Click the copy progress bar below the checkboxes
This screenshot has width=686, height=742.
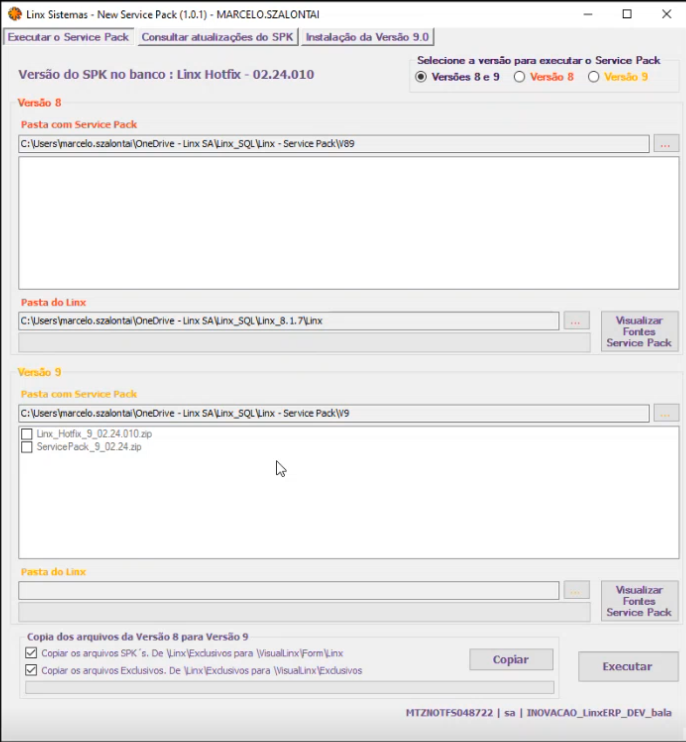(x=290, y=688)
